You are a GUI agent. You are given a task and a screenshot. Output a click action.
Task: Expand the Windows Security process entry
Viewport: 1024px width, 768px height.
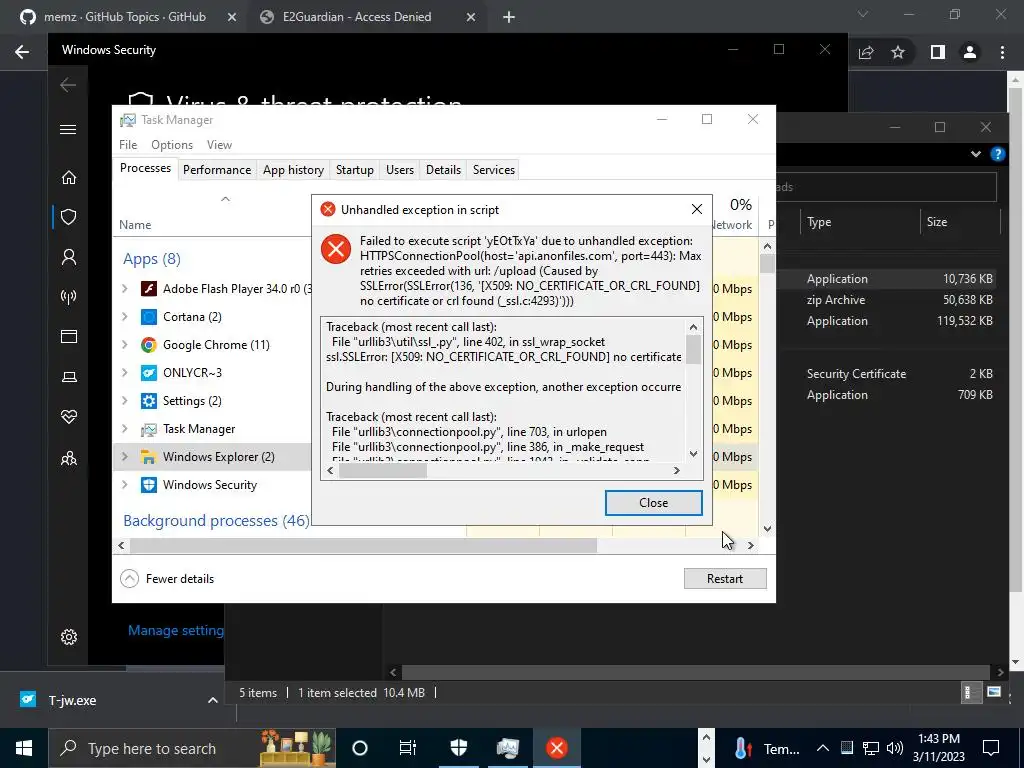point(125,485)
